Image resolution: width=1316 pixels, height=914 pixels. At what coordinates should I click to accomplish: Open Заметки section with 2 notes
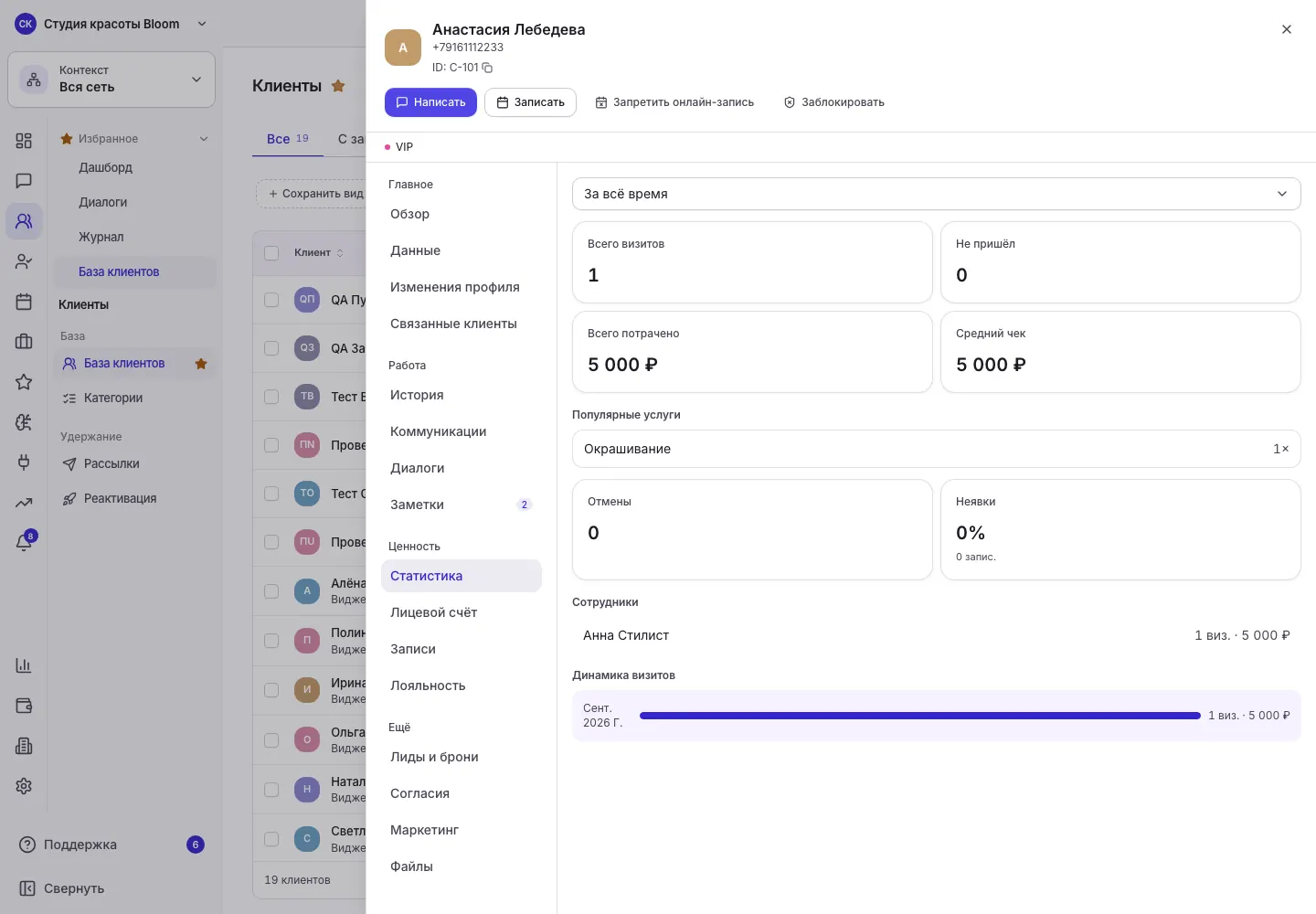click(x=462, y=505)
